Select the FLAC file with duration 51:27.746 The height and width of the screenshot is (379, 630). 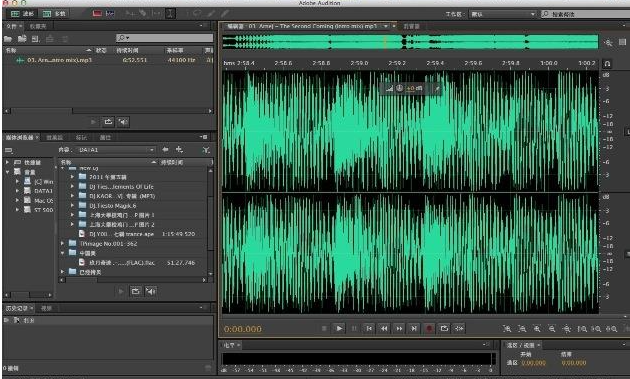(134, 262)
